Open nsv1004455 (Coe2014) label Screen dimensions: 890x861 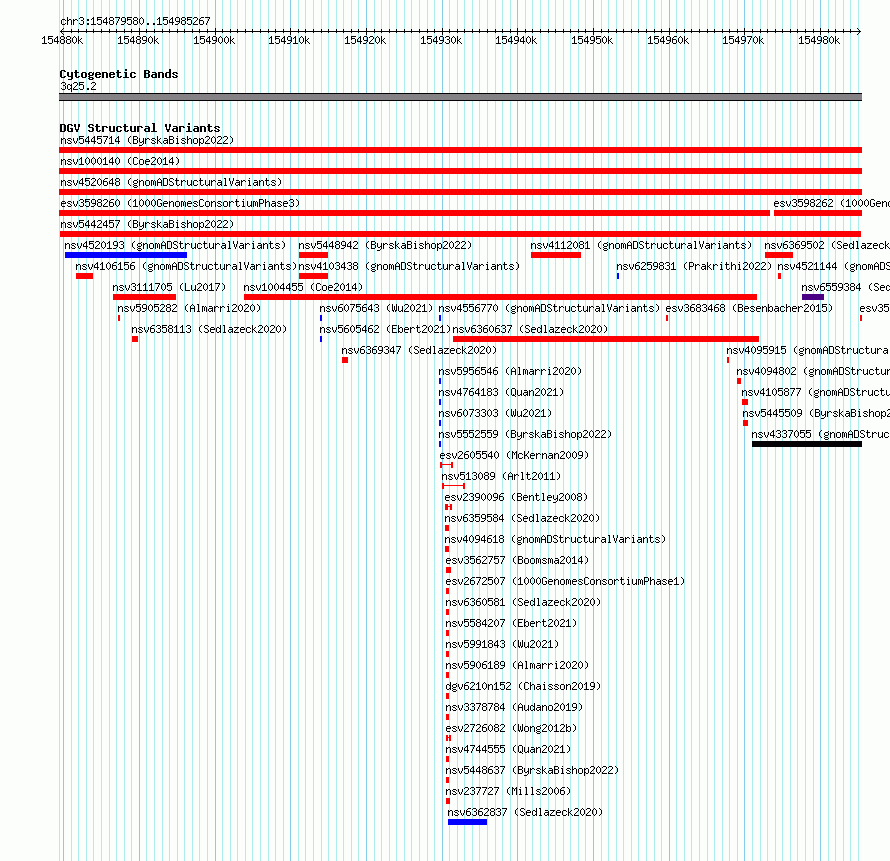303,287
